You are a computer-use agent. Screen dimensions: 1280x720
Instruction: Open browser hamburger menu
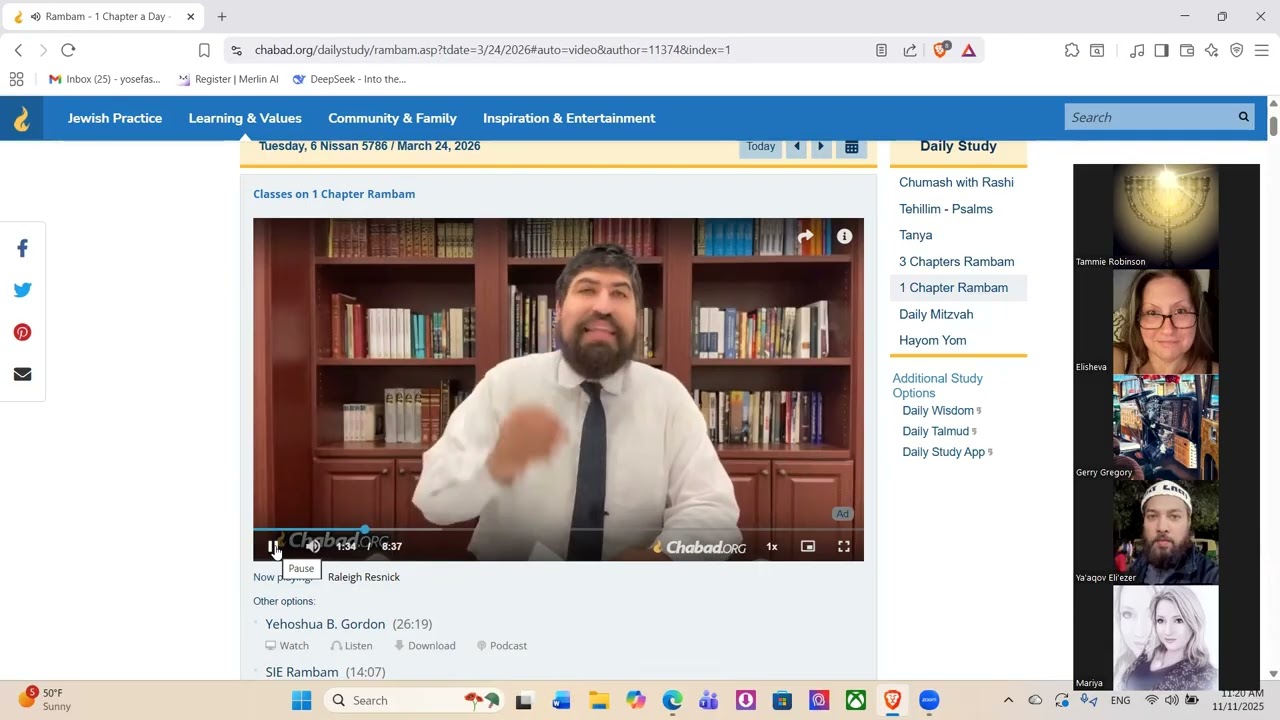click(1262, 50)
